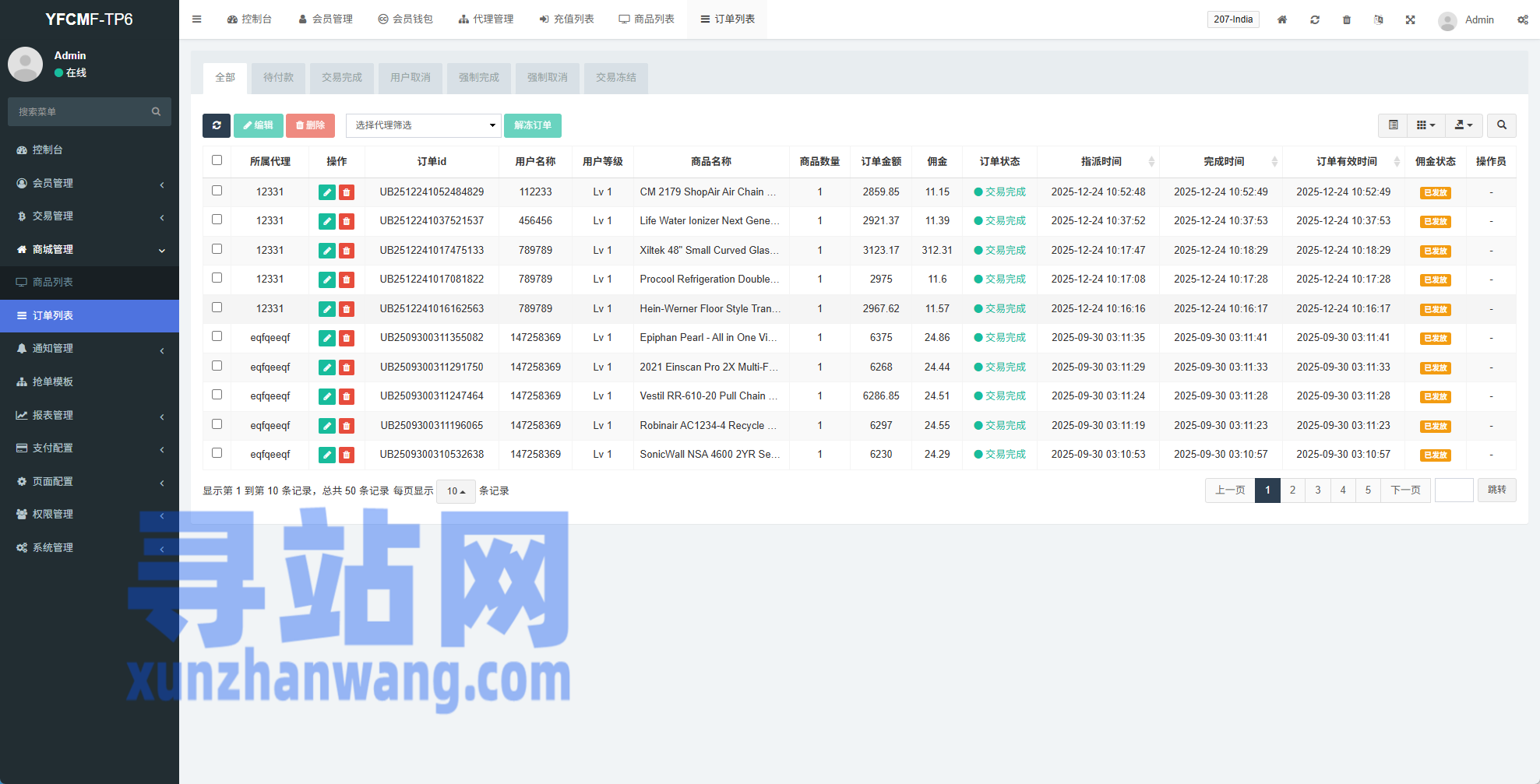Viewport: 1540px width, 784px height.
Task: Click the hamburger sidebar toggle icon
Action: point(196,19)
